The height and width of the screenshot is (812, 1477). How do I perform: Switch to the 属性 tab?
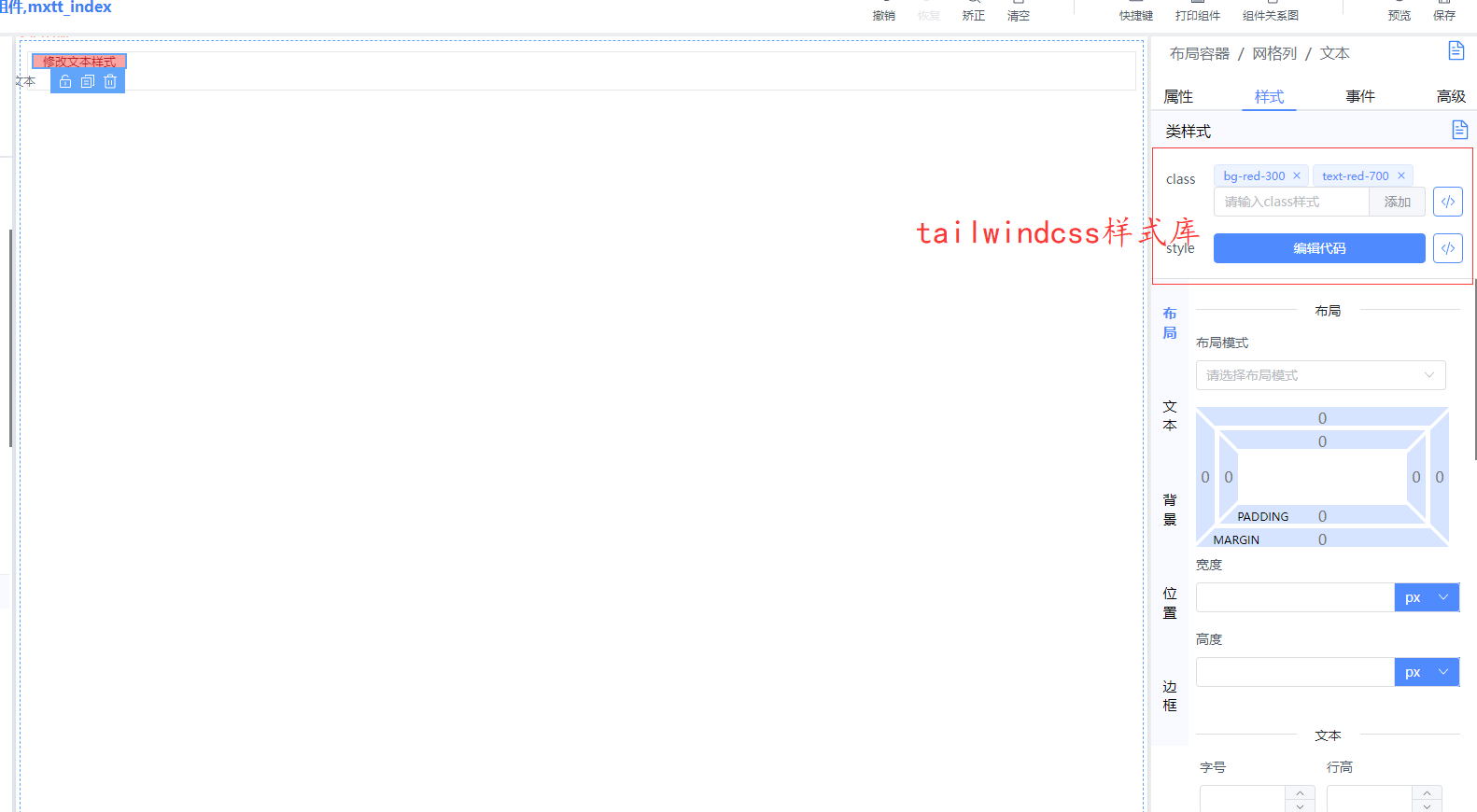tap(1178, 96)
